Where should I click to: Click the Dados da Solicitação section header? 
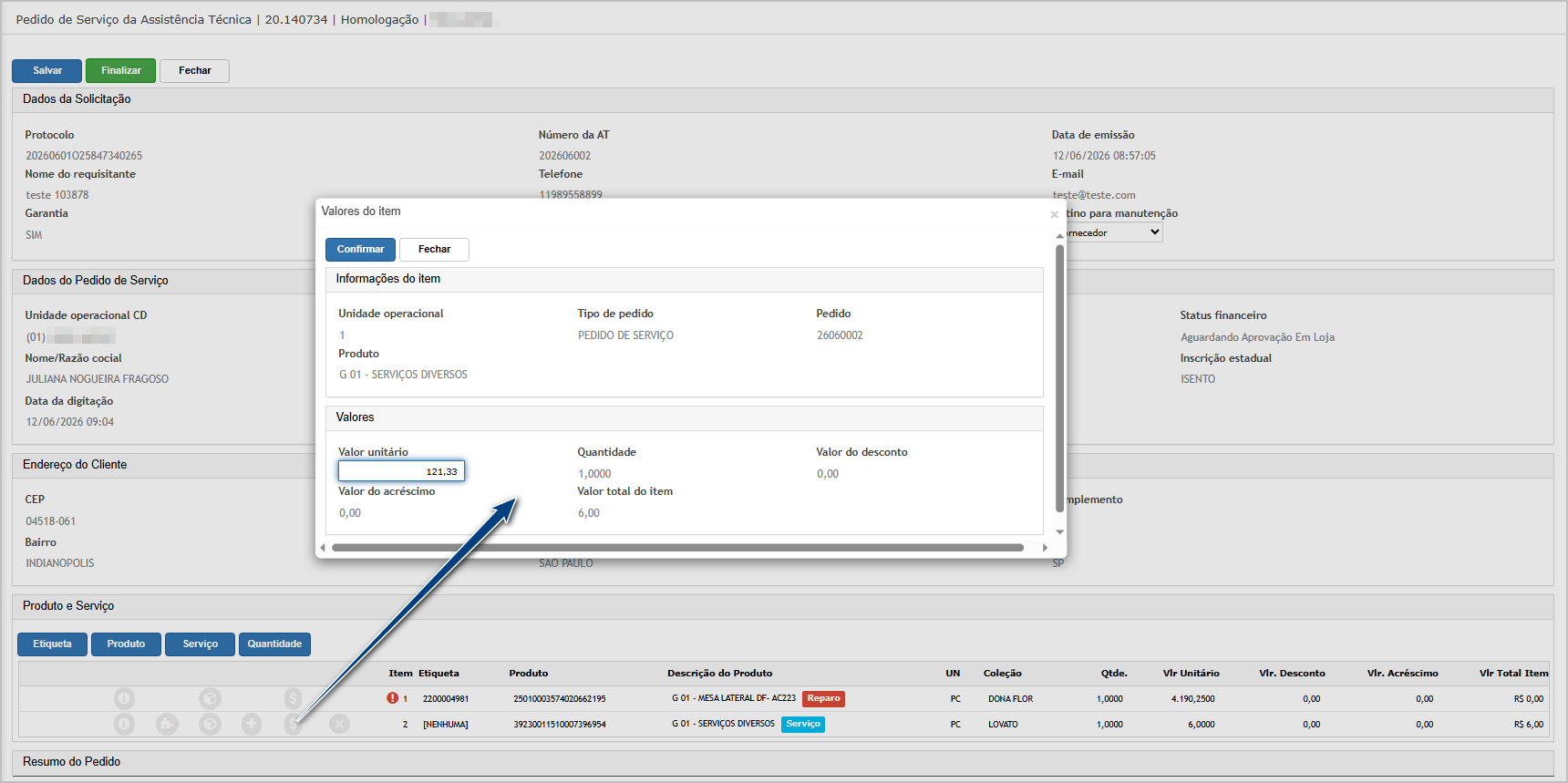click(77, 99)
